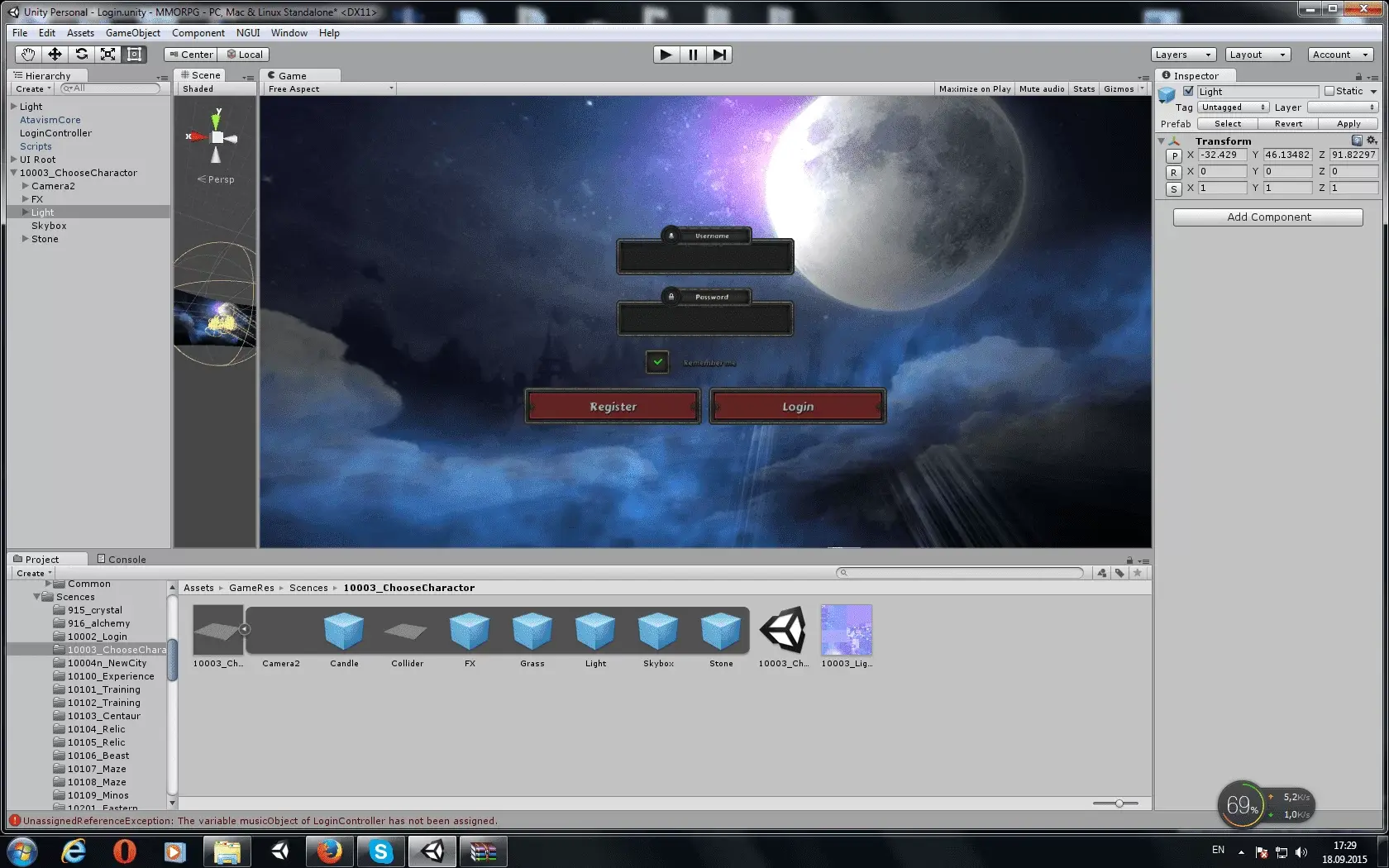Select Skybox in Hierarchy
Screen dimensions: 1389x868
point(49,226)
